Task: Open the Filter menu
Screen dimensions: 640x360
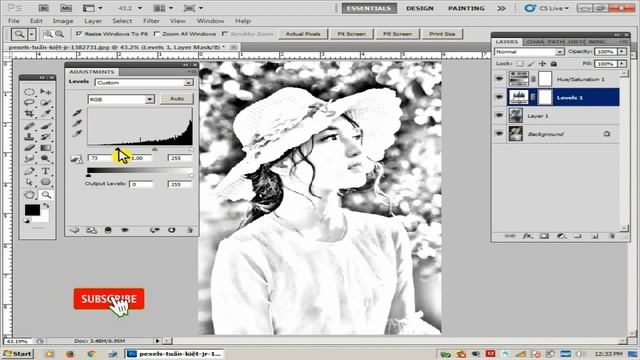Action: [151, 21]
